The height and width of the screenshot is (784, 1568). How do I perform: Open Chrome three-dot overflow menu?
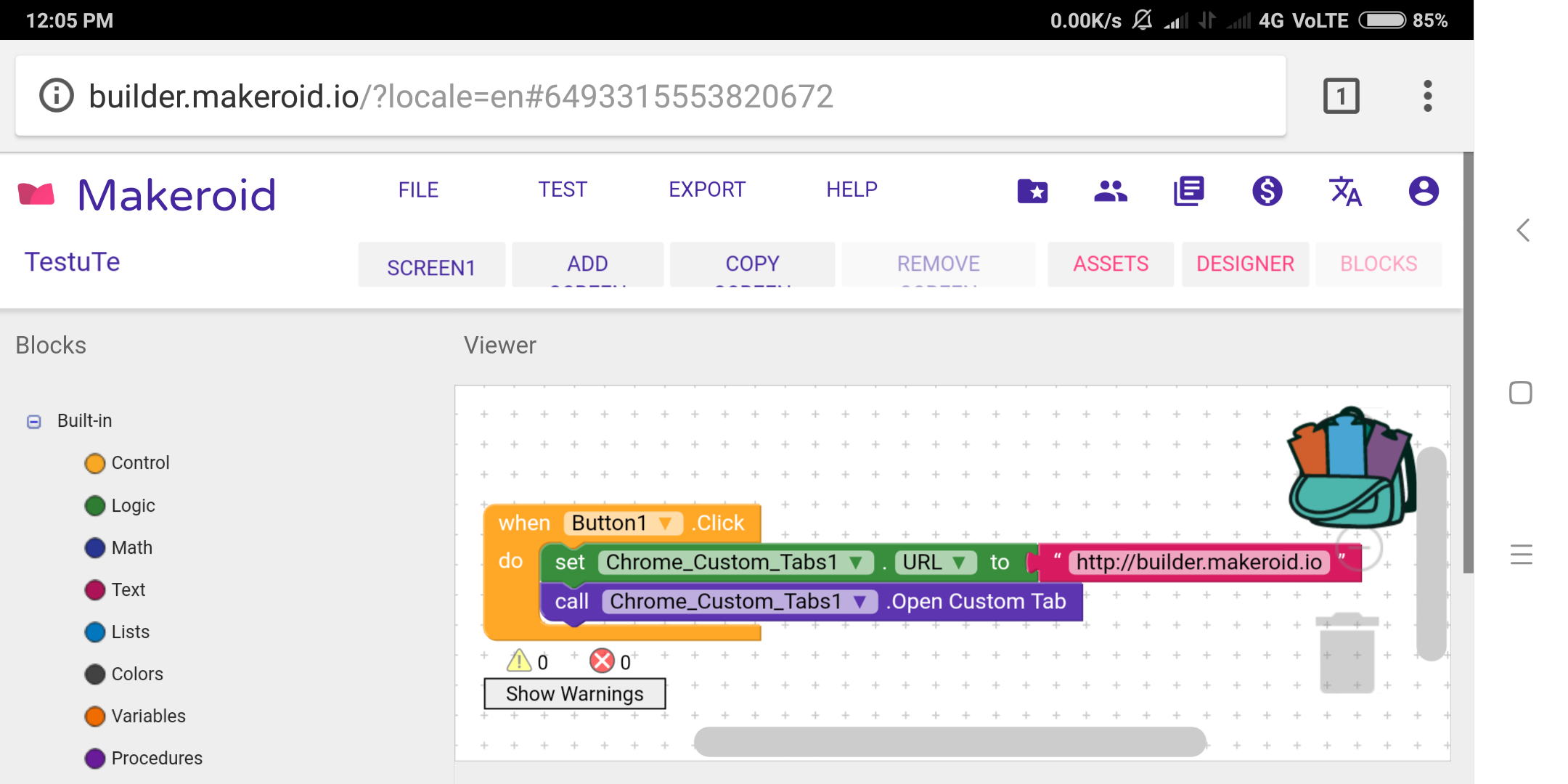(1427, 96)
